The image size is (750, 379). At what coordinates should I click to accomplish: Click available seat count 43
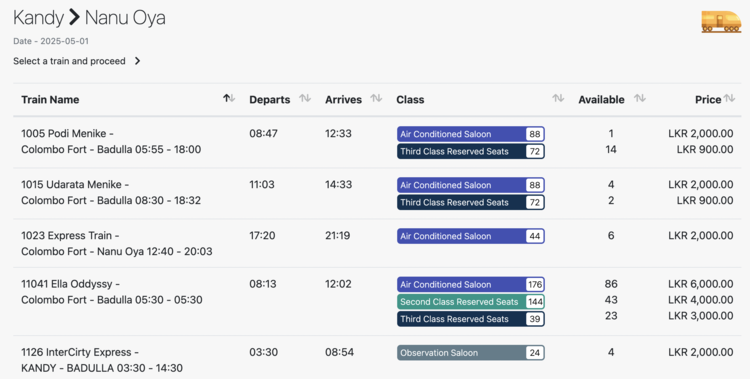point(611,300)
